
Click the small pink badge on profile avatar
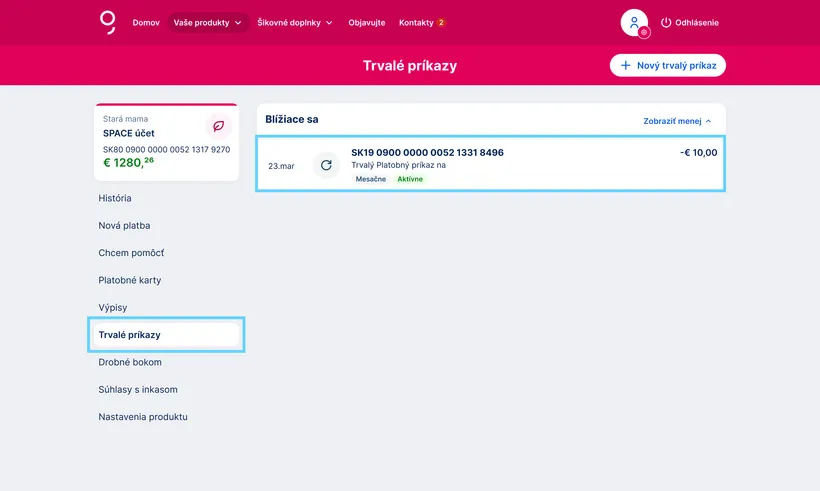pyautogui.click(x=644, y=32)
